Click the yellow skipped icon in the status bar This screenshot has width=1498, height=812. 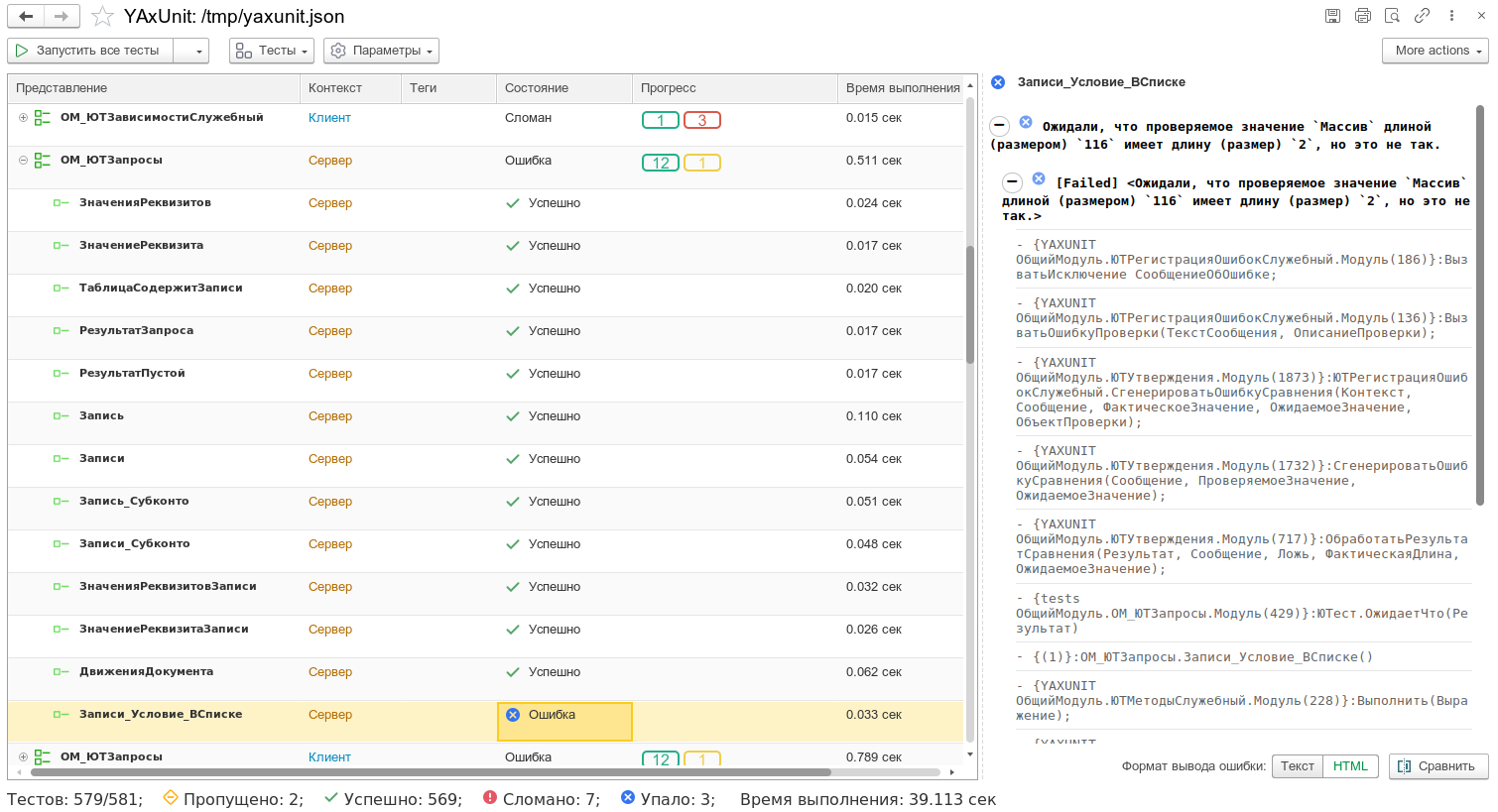point(170,798)
